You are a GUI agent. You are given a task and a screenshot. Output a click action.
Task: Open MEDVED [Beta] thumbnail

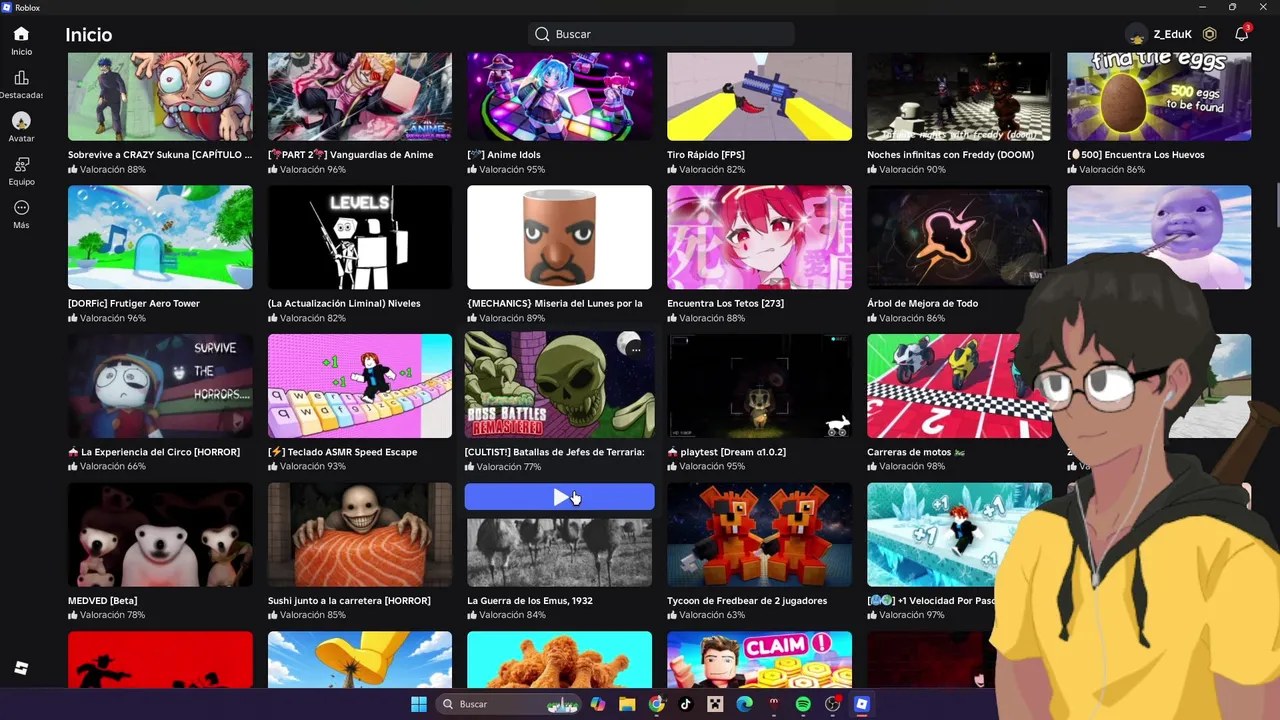pyautogui.click(x=160, y=535)
